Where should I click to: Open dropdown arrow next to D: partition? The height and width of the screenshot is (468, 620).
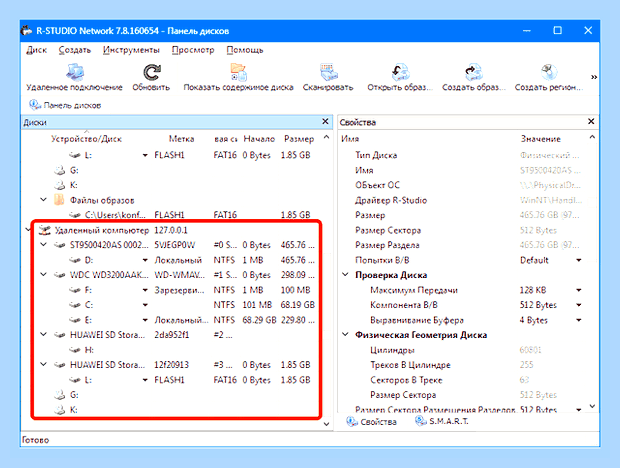click(x=145, y=260)
